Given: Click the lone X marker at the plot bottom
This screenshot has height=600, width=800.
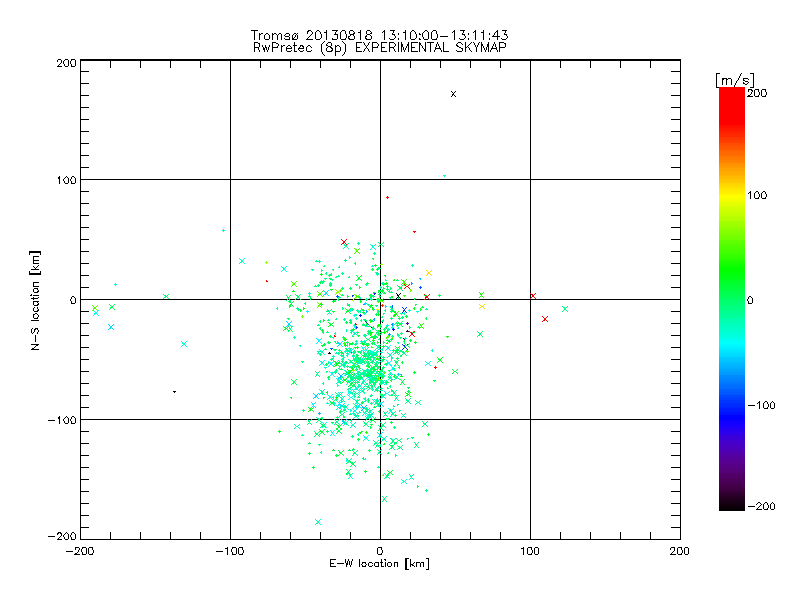Looking at the screenshot, I should 318,522.
